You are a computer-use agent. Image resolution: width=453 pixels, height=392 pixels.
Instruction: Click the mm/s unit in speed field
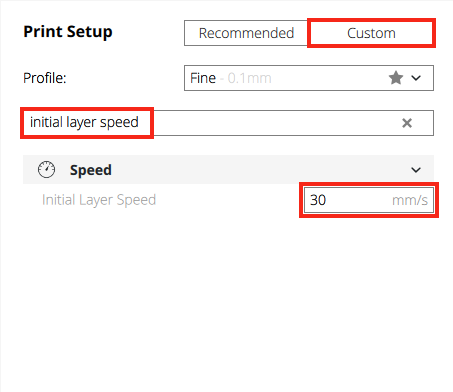coord(410,200)
